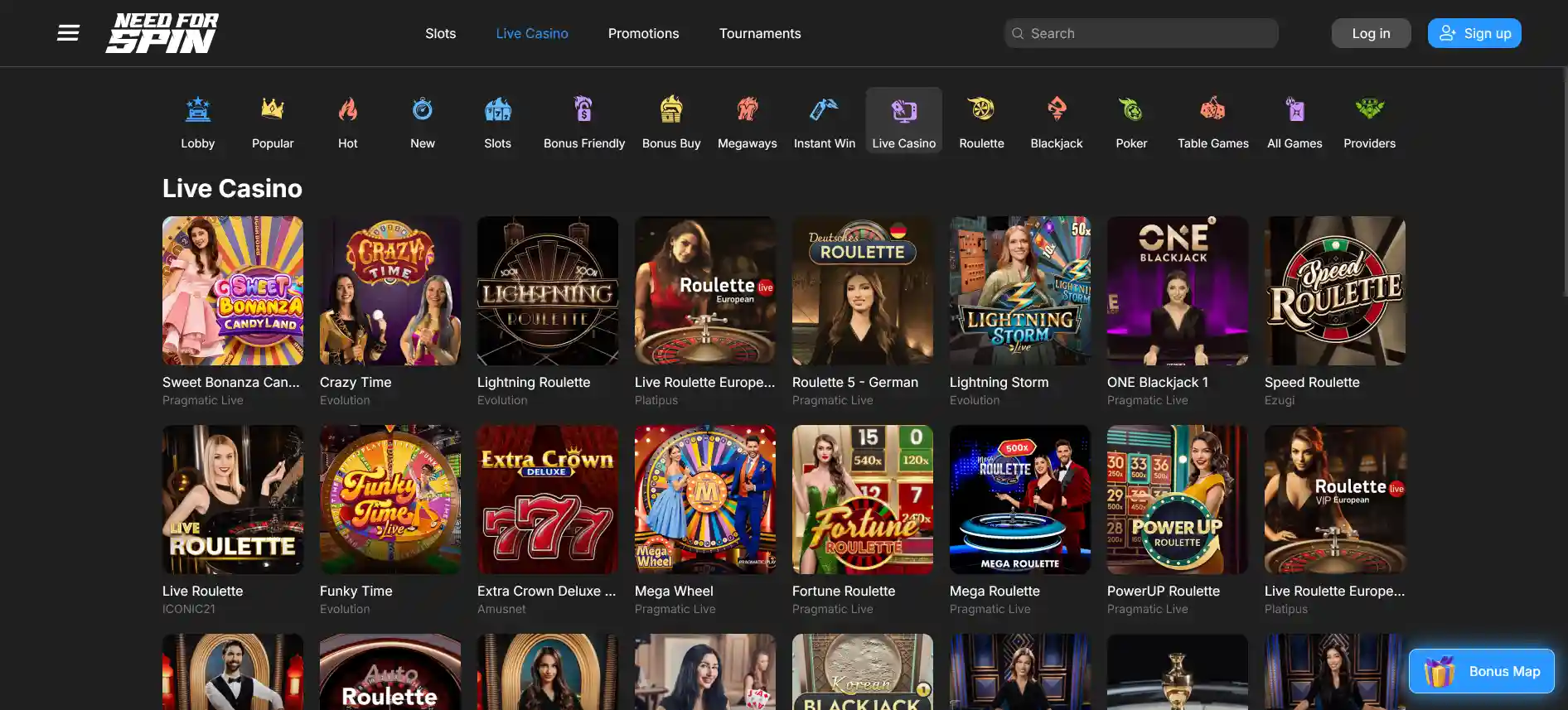Viewport: 1568px width, 710px height.
Task: Open the Need For Spin logo link
Action: 162,33
